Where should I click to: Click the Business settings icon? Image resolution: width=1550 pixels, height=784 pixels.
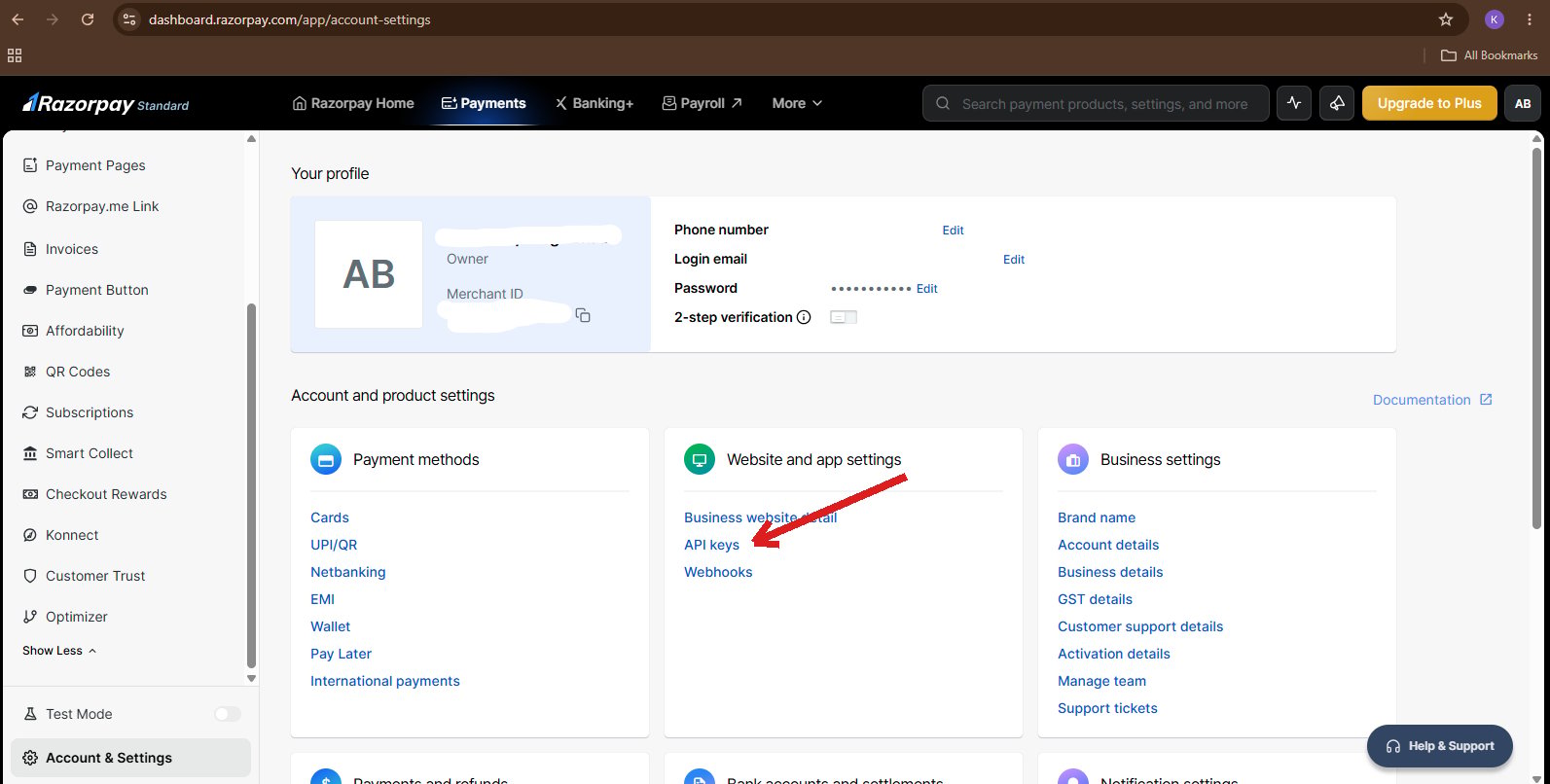(1073, 459)
